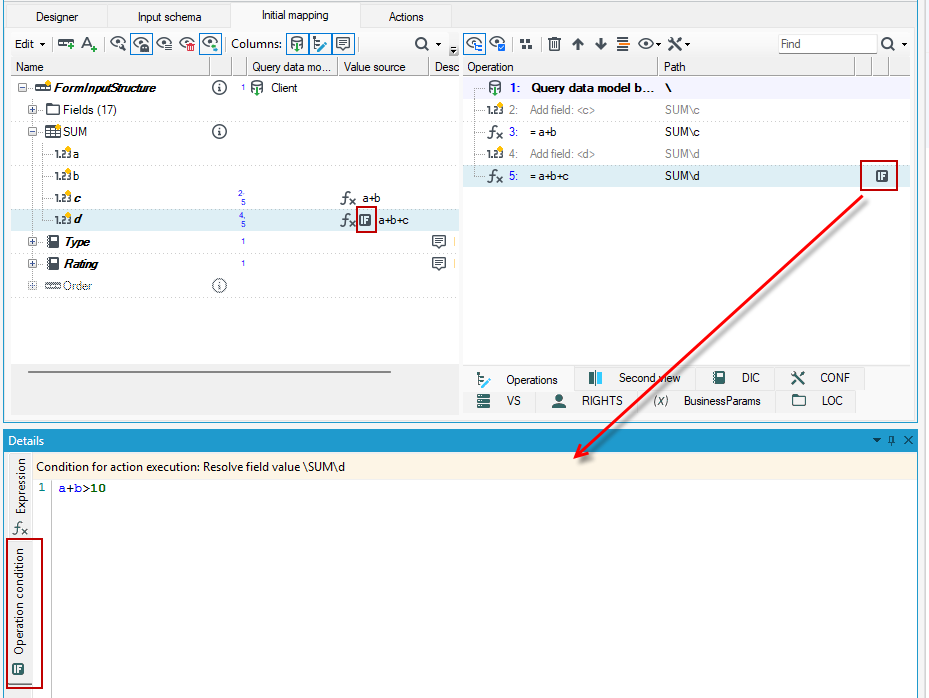Click the lines icon with orange bar
Viewport: 929px width, 698px height.
point(623,44)
